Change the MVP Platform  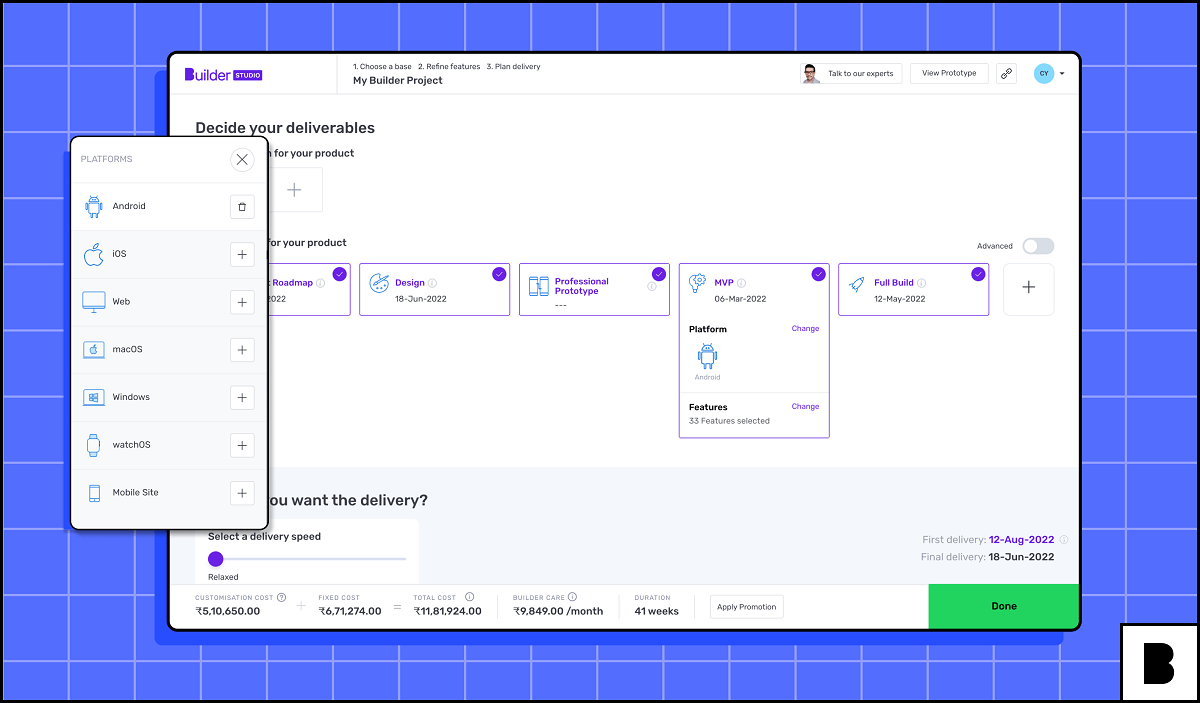(x=805, y=329)
